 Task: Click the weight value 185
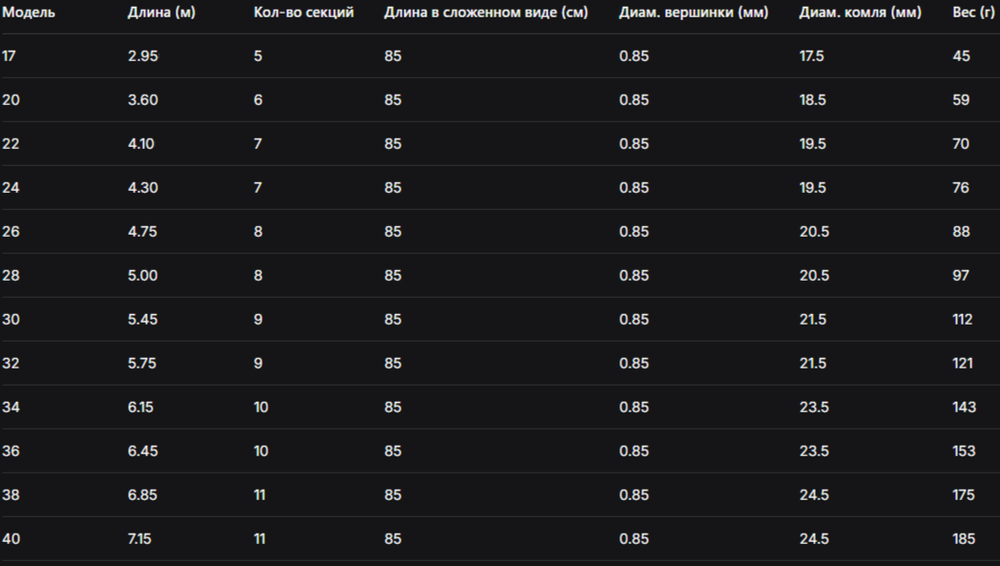pyautogui.click(x=964, y=540)
